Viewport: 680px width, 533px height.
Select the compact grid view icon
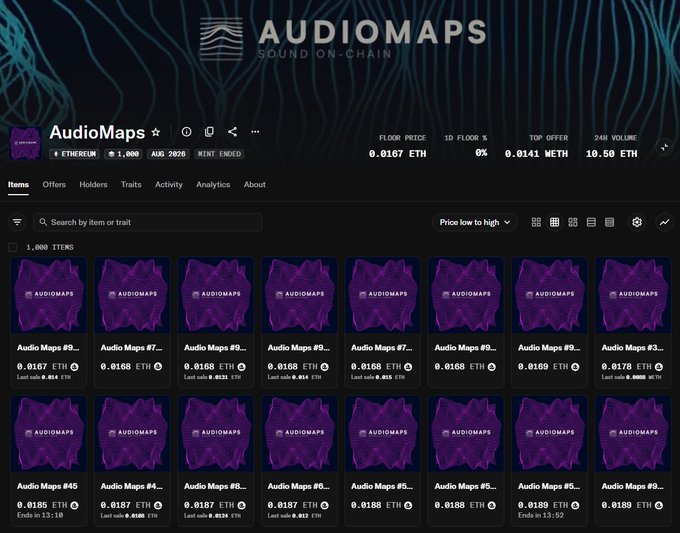point(554,222)
